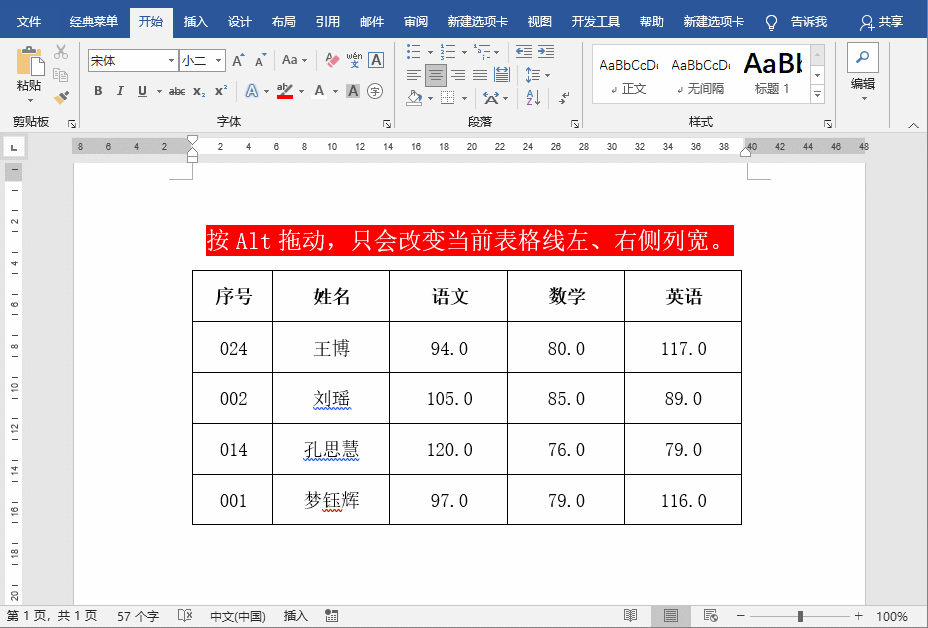The image size is (928, 628).
Task: Select the Format Painter icon
Action: pyautogui.click(x=60, y=97)
